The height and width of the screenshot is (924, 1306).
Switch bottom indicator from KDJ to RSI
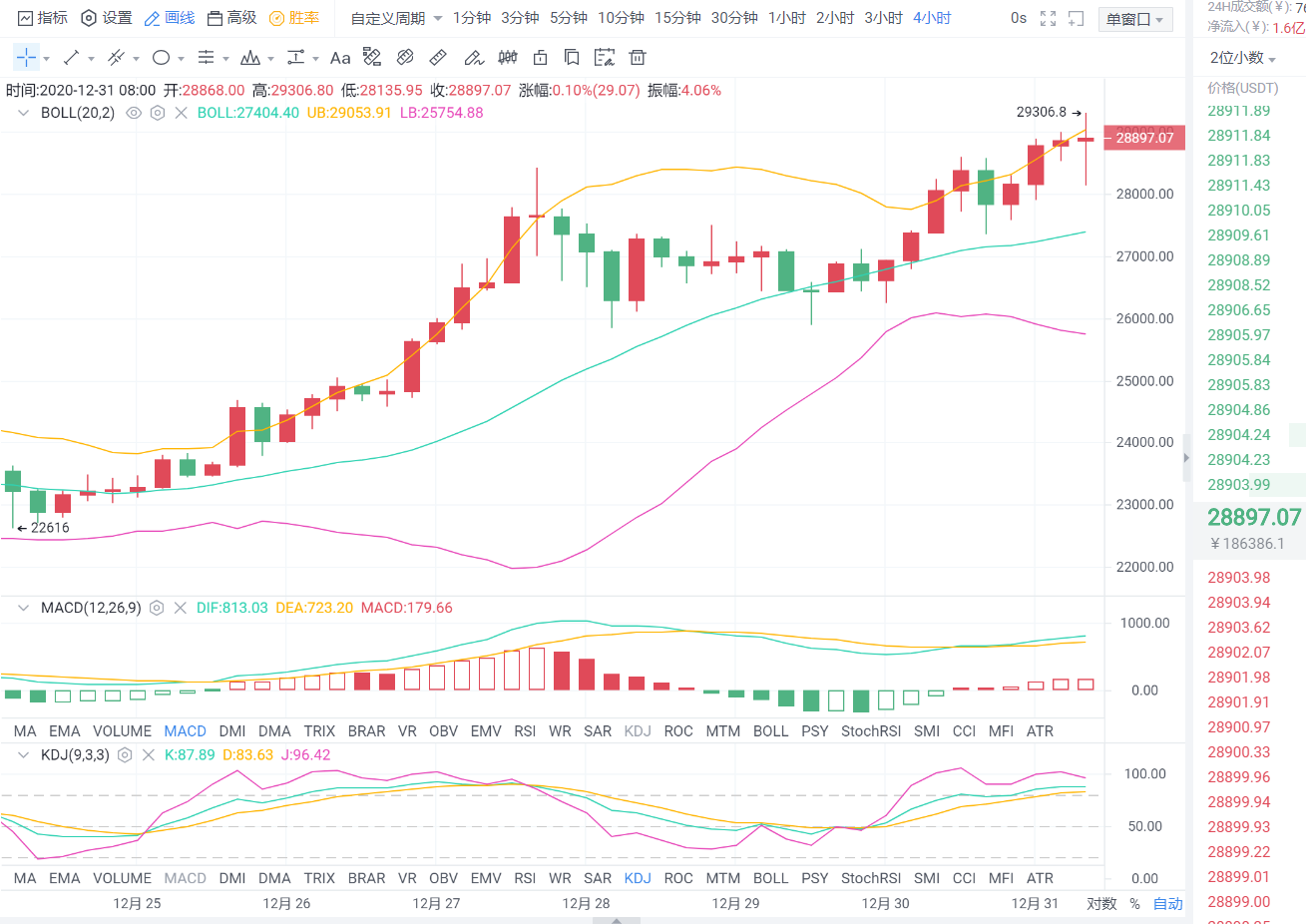[525, 878]
